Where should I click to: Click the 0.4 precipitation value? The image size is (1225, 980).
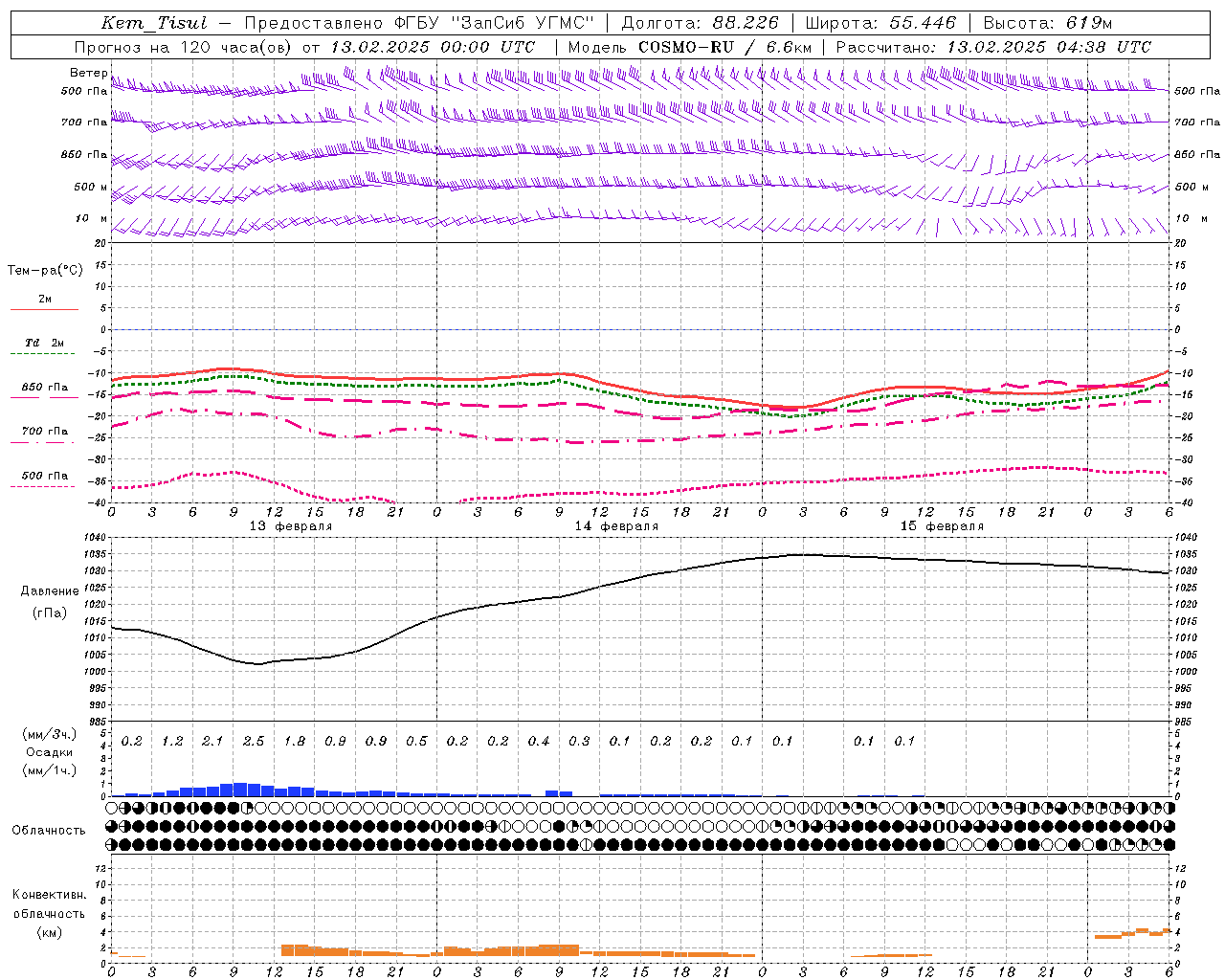point(539,741)
